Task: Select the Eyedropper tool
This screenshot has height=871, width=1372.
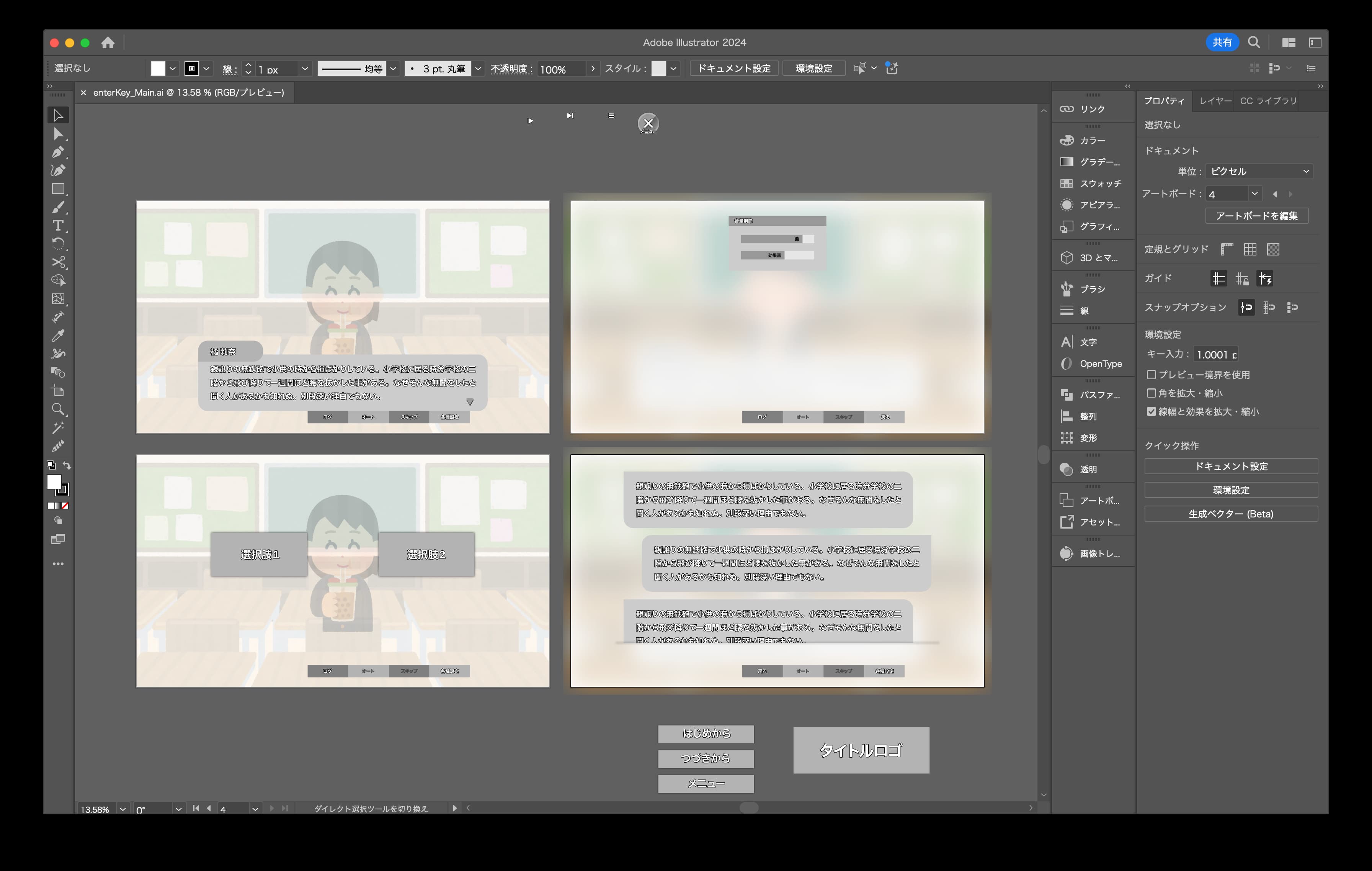Action: pyautogui.click(x=57, y=336)
